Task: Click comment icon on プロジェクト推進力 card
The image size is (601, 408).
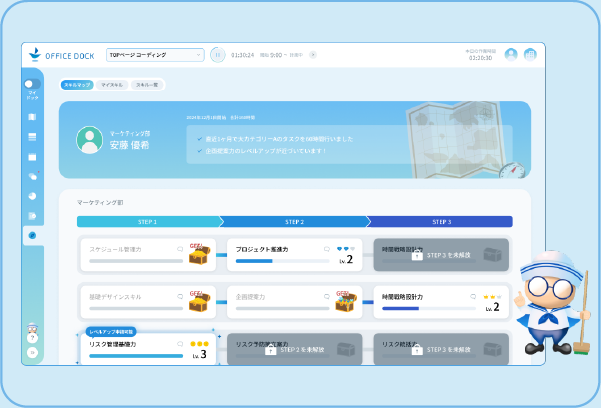Action: (327, 248)
